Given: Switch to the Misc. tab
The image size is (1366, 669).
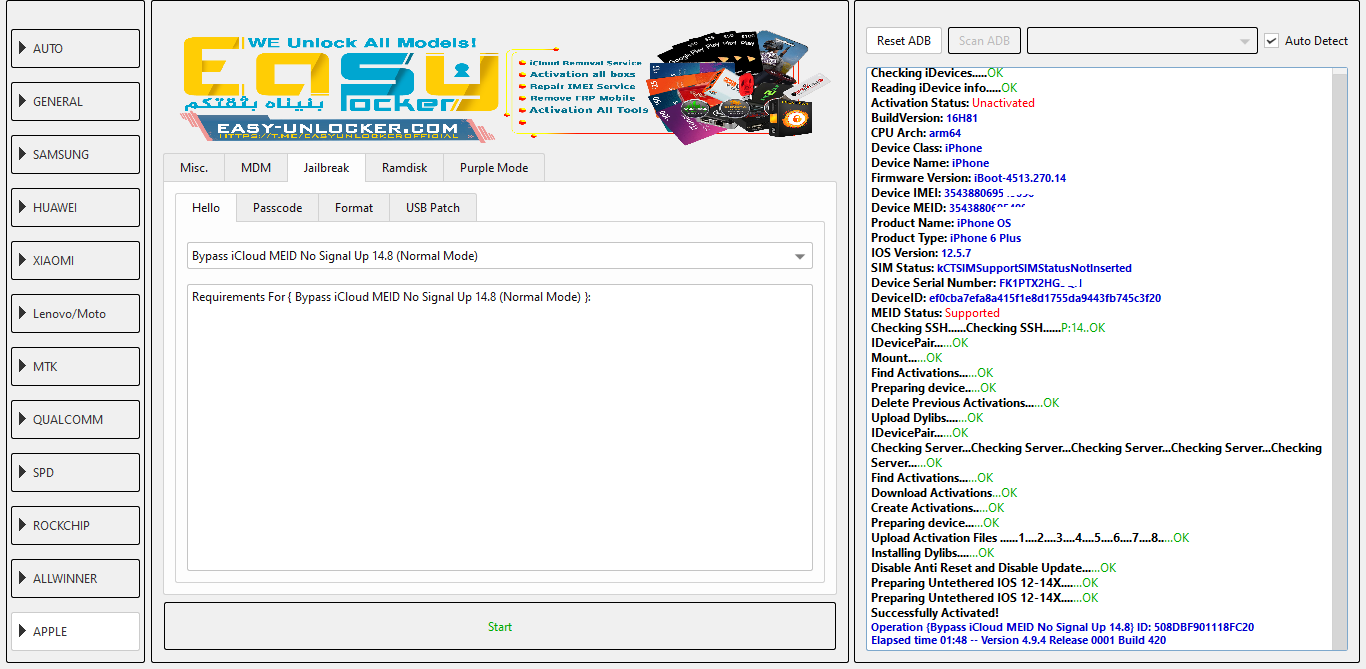Looking at the screenshot, I should [x=194, y=168].
